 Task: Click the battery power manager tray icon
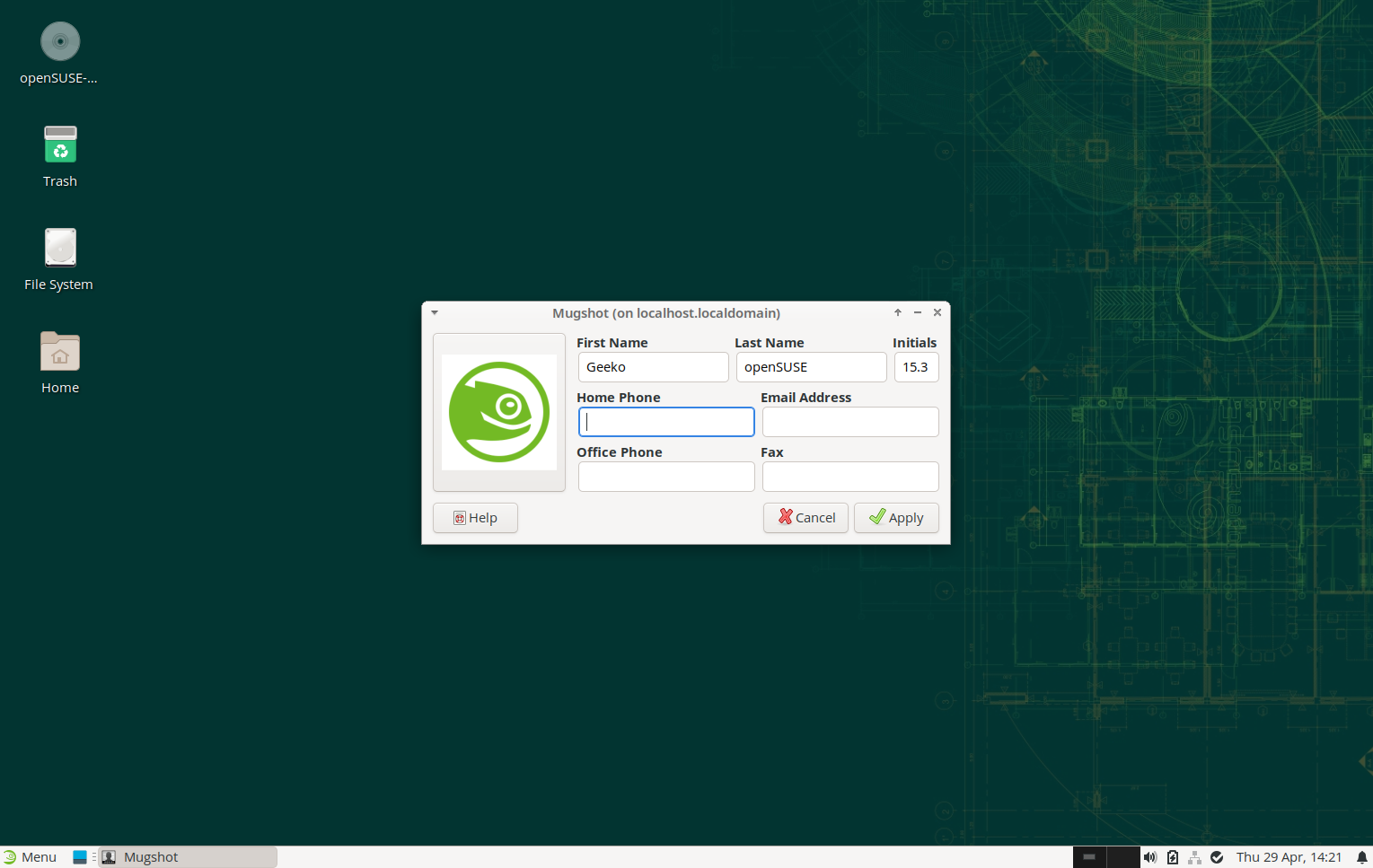[x=1172, y=857]
